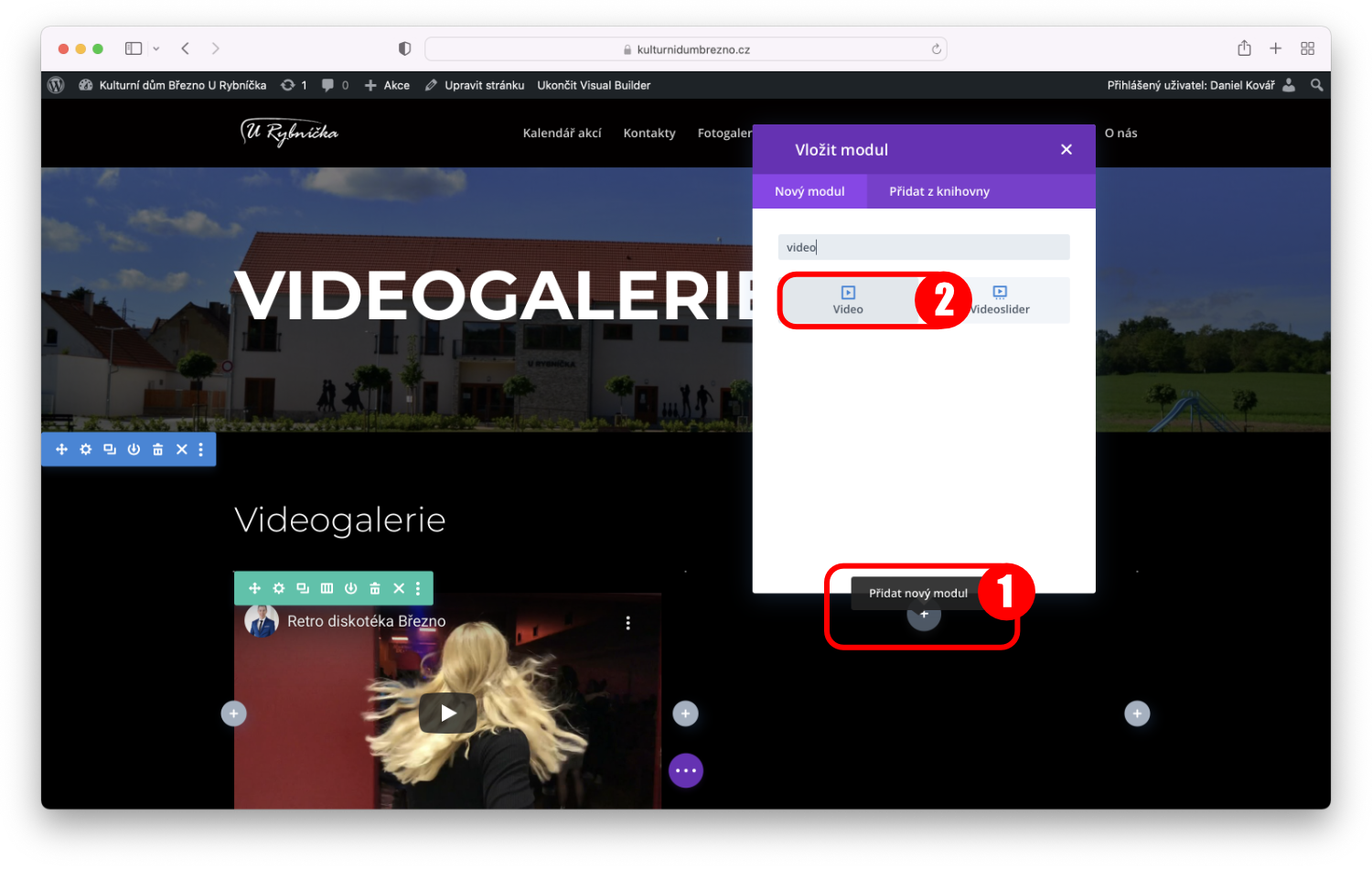Viewport: 1372px width, 869px height.
Task: Click the video channel avatar
Action: click(x=262, y=621)
